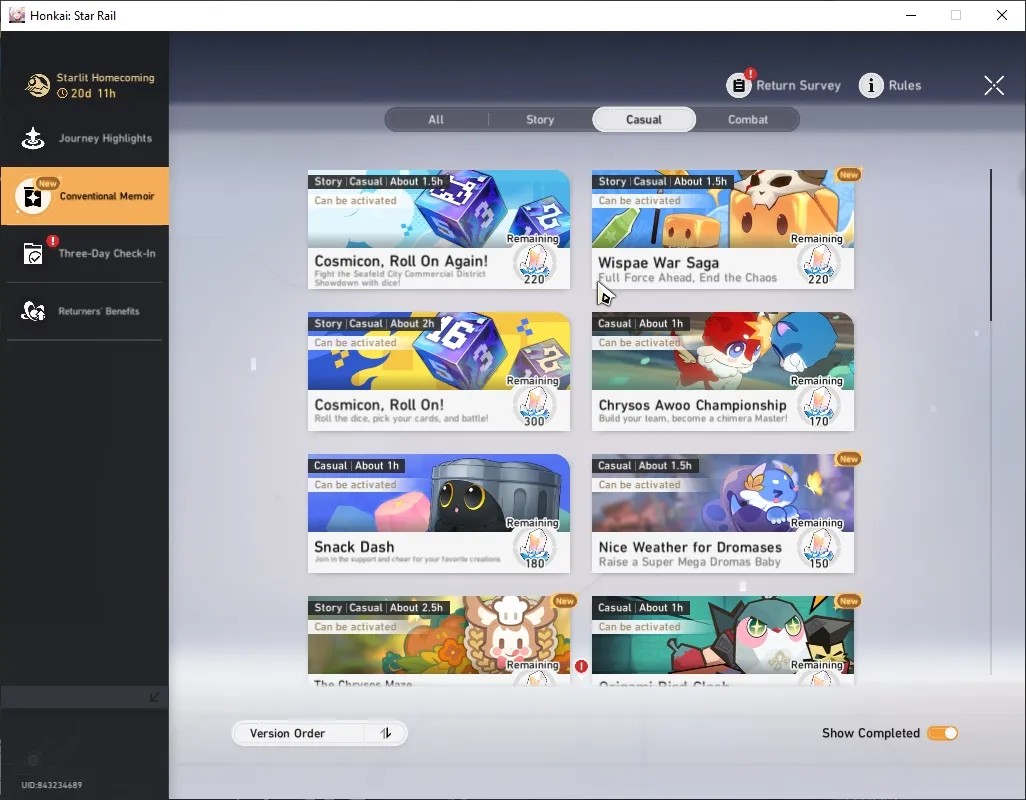
Task: Click the event list vertical scrollbar
Action: click(x=991, y=245)
